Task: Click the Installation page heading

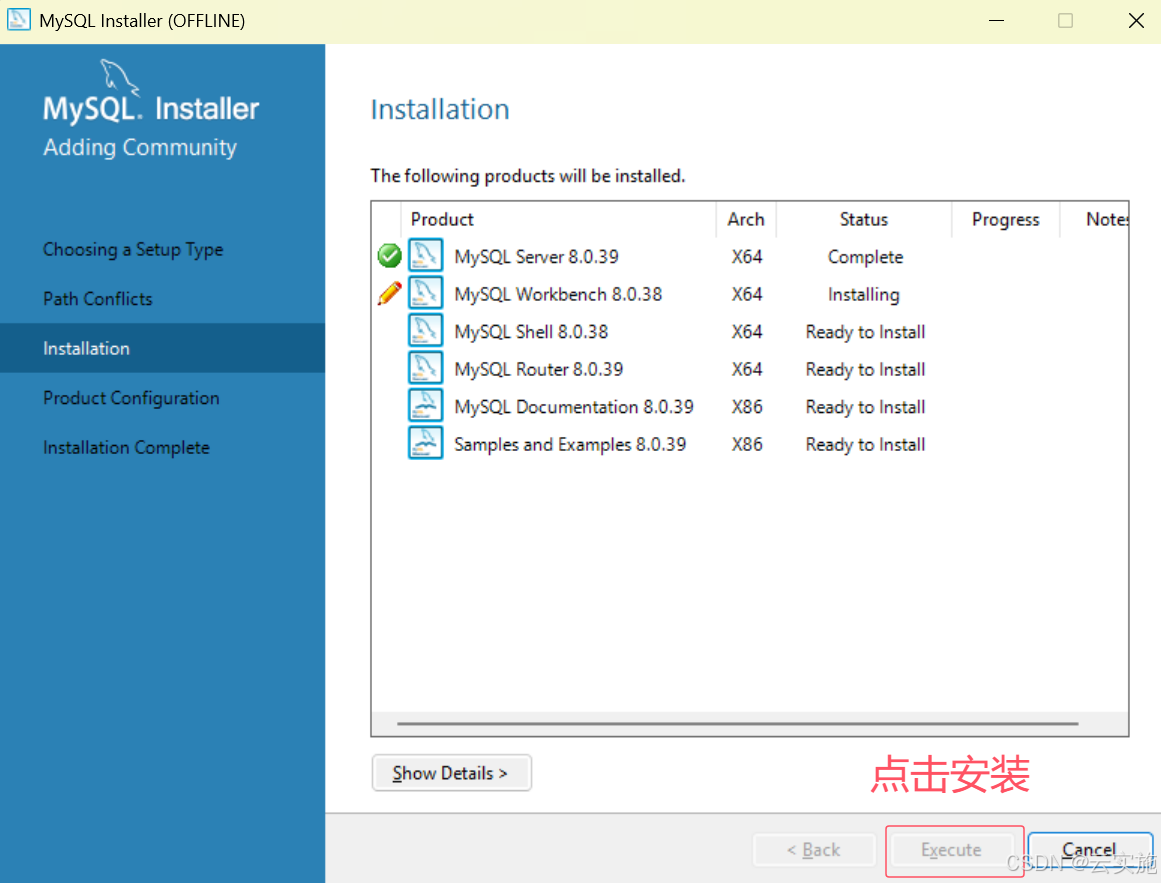Action: [440, 110]
